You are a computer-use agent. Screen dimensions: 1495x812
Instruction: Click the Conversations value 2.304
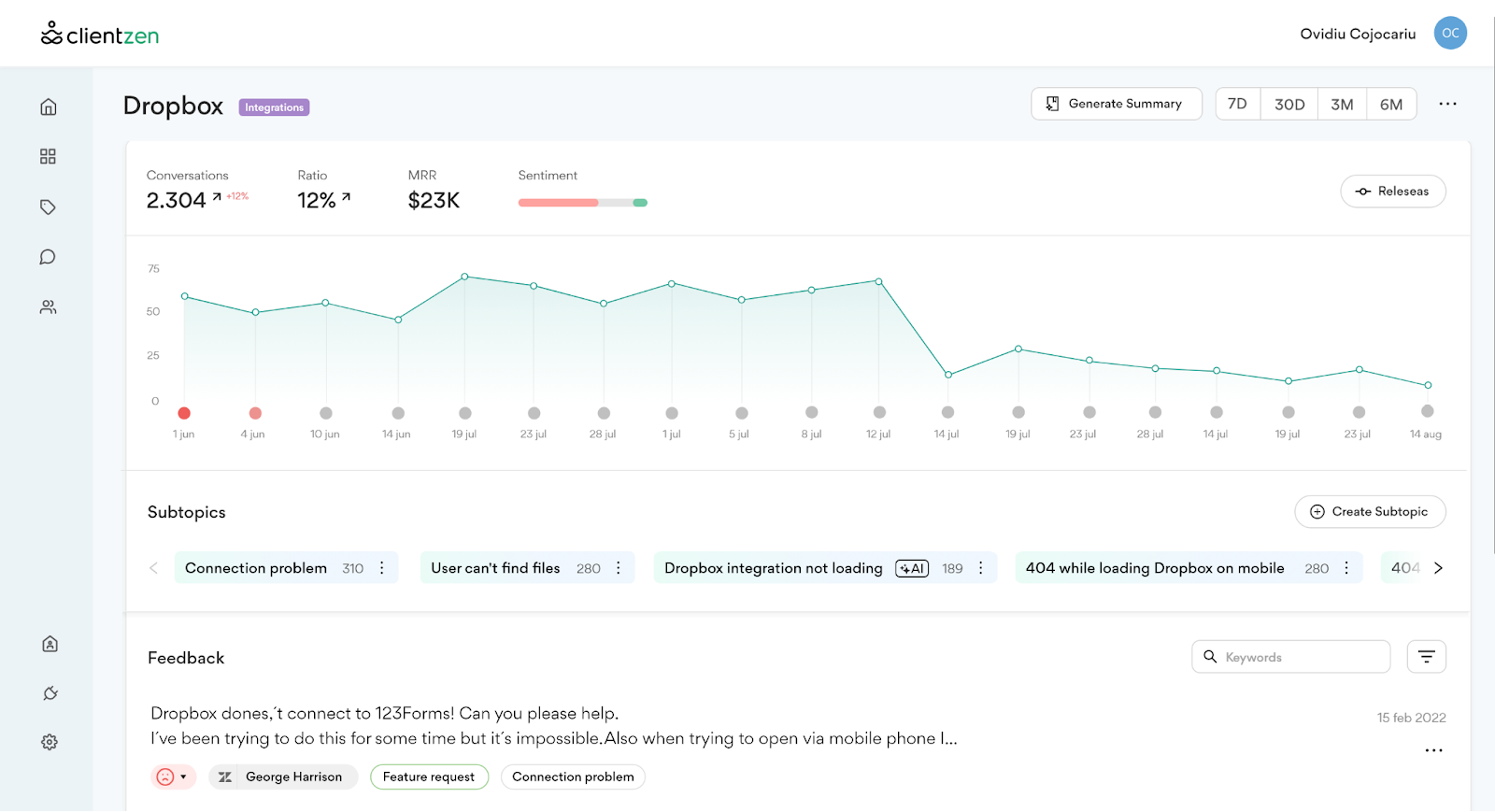pyautogui.click(x=176, y=201)
